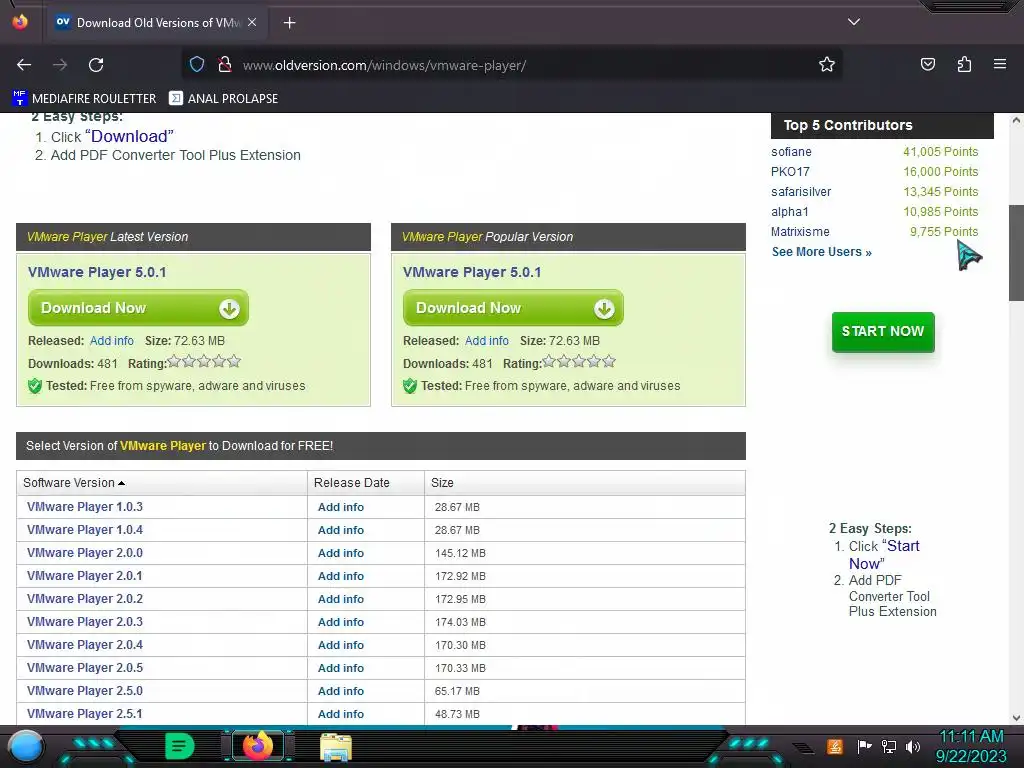Open the volume speaker tray icon

coord(913,746)
